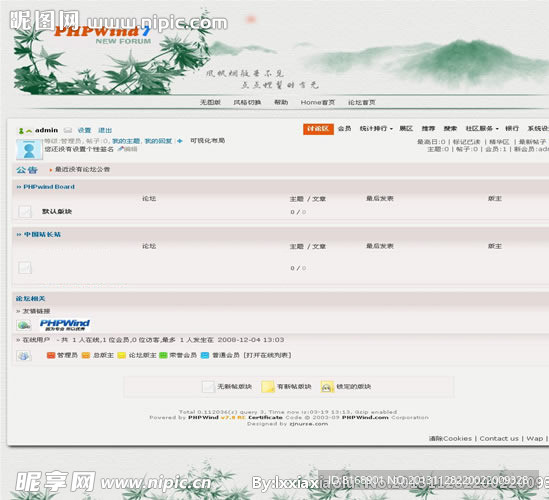Viewport: 549px width, 500px height.
Task: Click the 锁定的版块 legend icon
Action: [x=327, y=387]
